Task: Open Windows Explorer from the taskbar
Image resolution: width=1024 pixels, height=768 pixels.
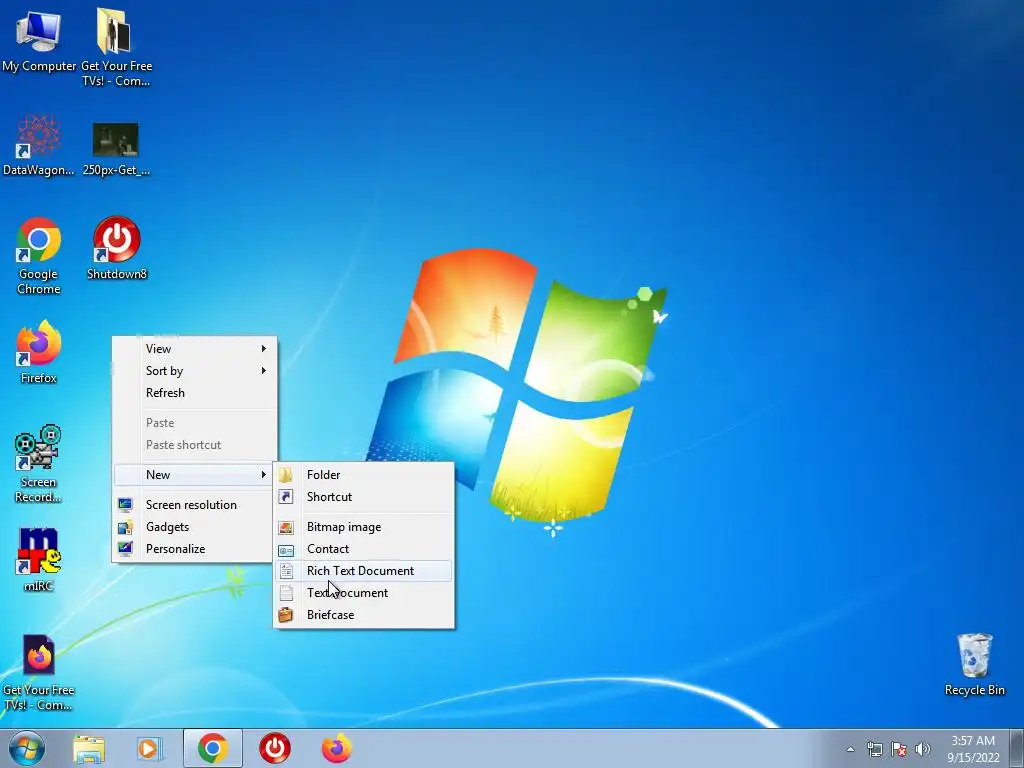Action: click(x=89, y=748)
